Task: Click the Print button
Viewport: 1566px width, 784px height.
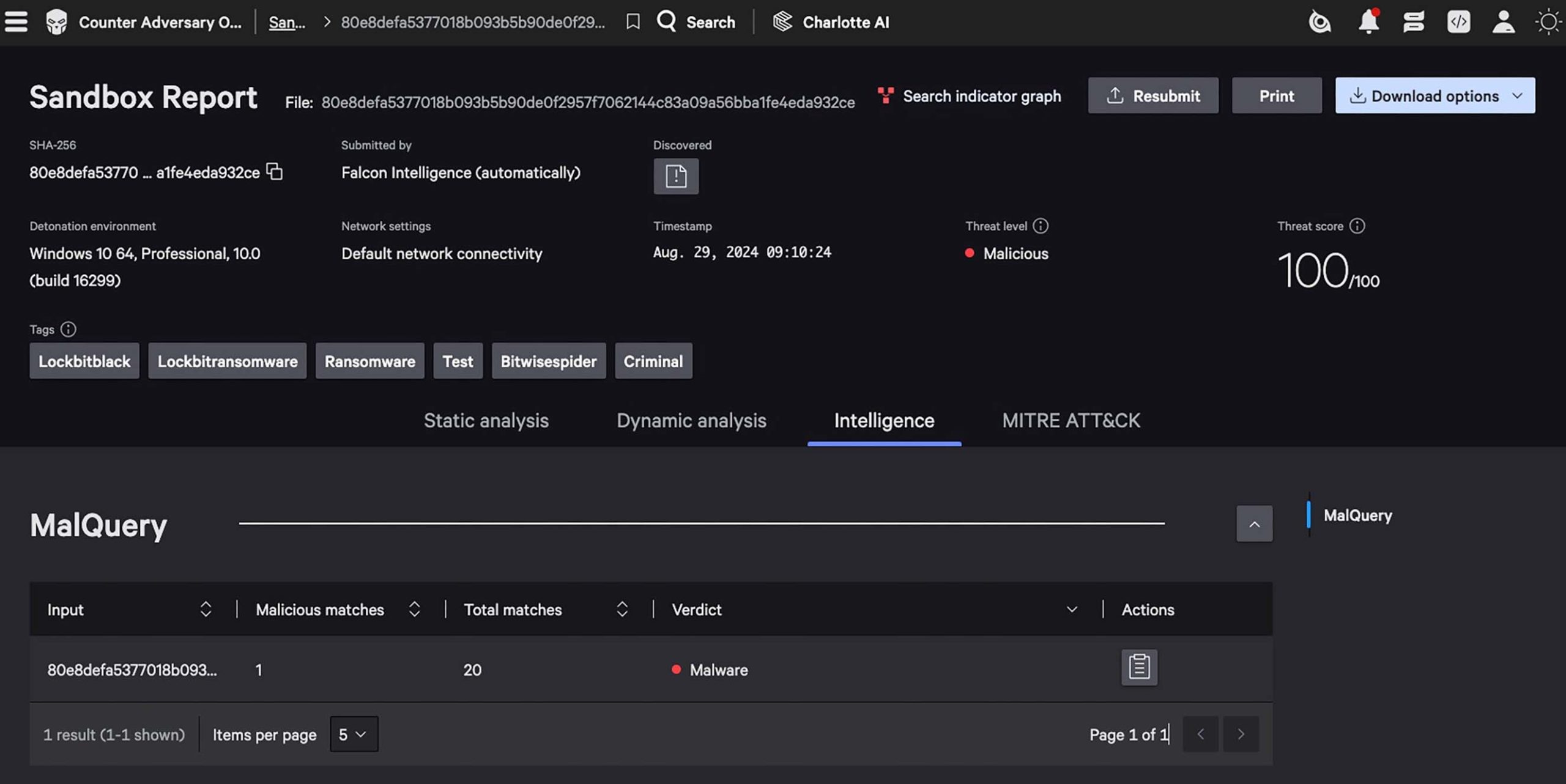Action: 1277,95
